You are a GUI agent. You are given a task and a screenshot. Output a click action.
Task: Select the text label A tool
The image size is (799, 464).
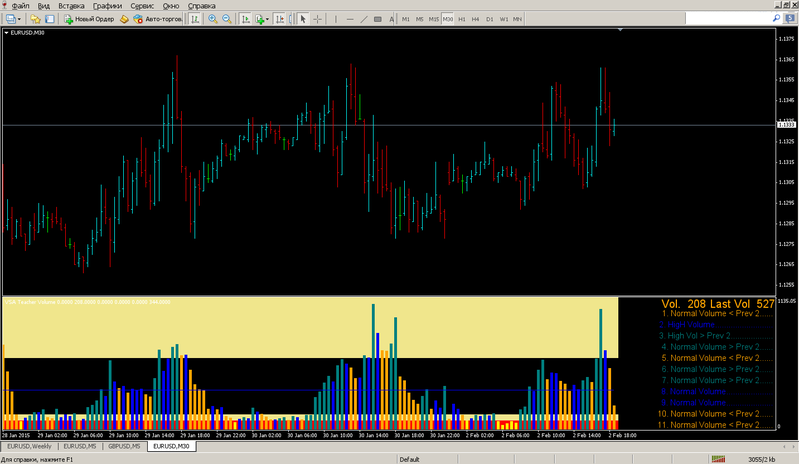click(391, 19)
